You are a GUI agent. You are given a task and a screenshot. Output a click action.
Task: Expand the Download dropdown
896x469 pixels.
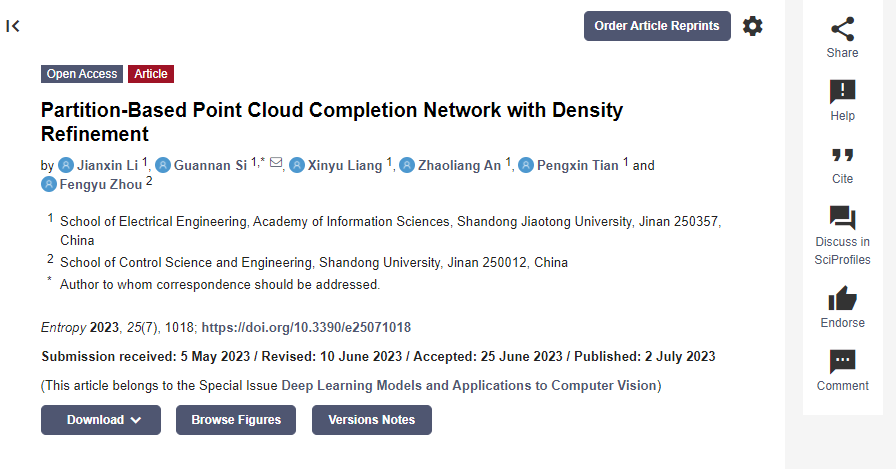coord(101,420)
